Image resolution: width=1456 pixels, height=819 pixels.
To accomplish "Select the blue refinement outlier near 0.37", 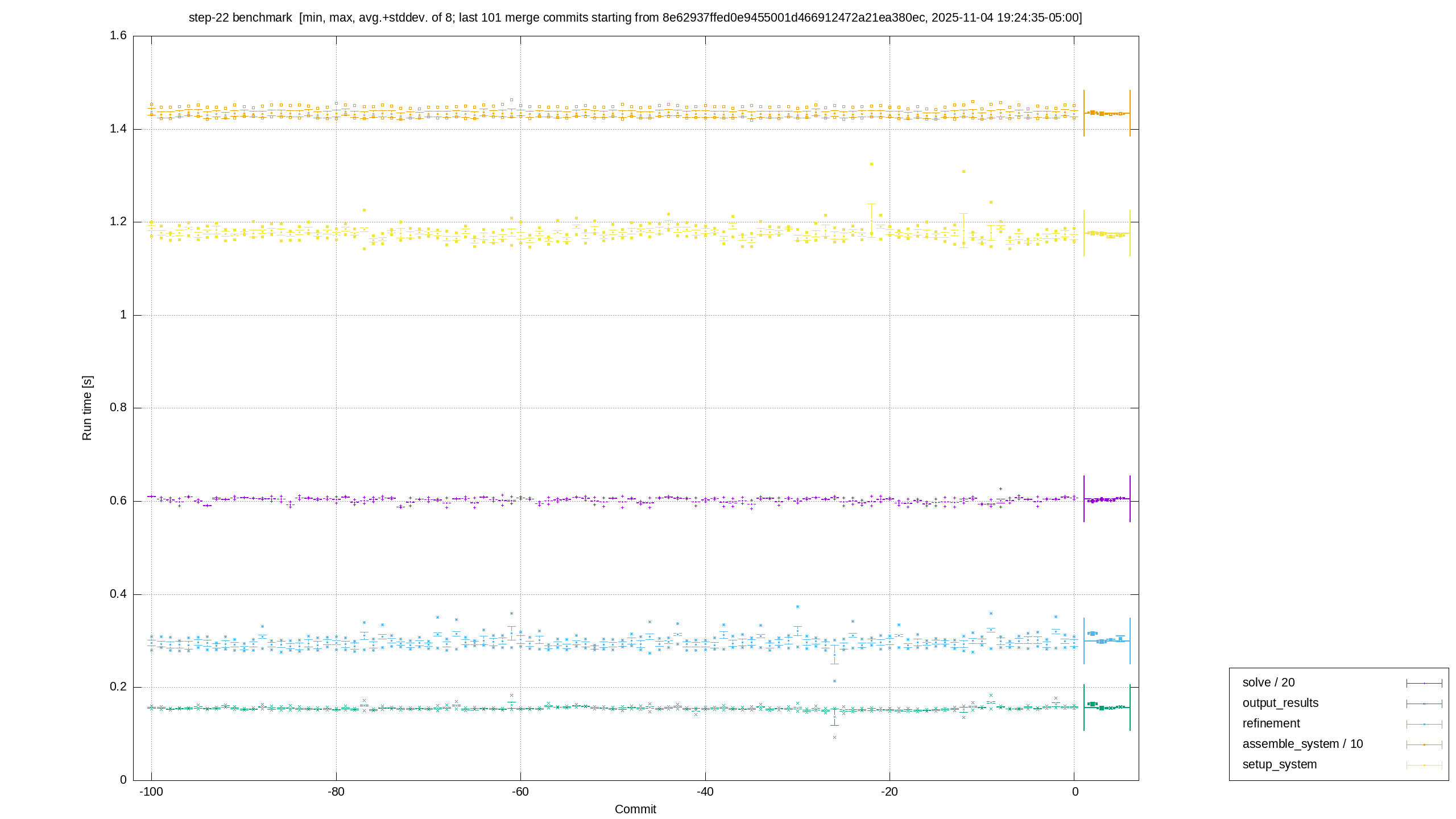I will pyautogui.click(x=797, y=606).
